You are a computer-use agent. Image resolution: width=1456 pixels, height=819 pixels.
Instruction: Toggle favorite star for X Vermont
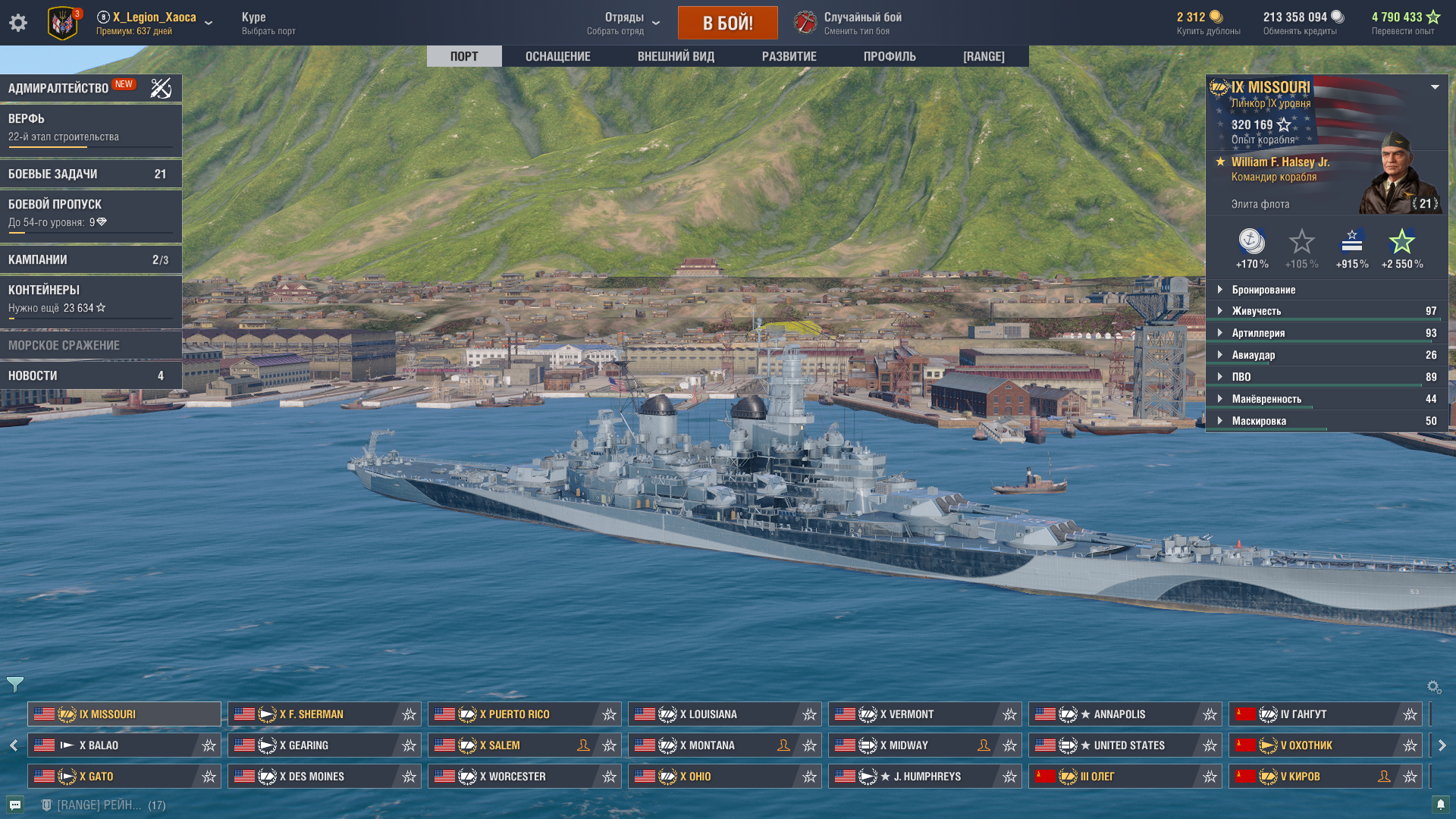(x=1010, y=714)
